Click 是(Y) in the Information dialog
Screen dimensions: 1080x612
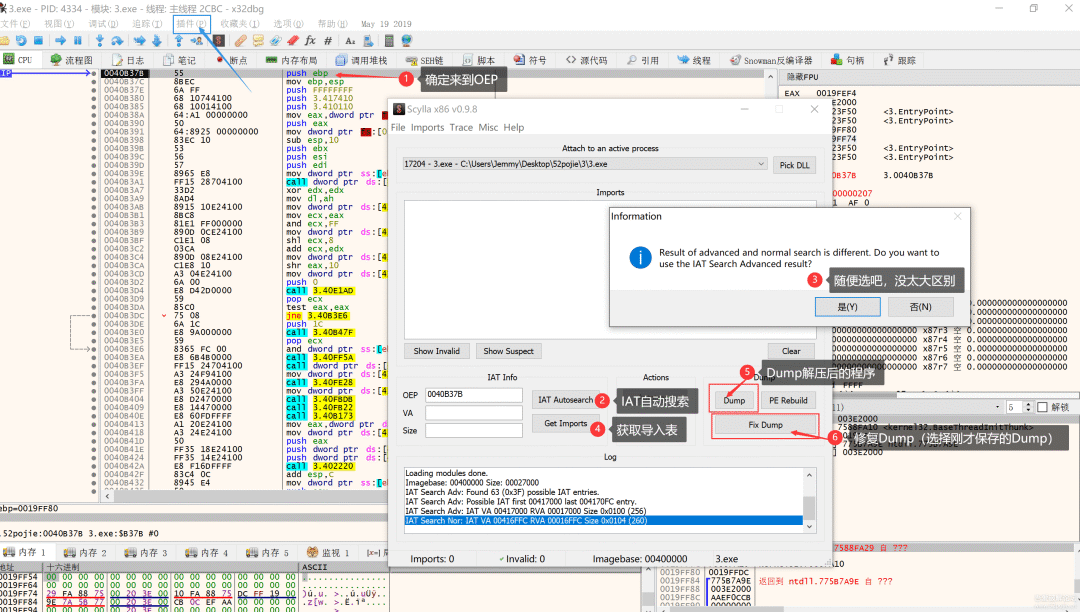[847, 307]
